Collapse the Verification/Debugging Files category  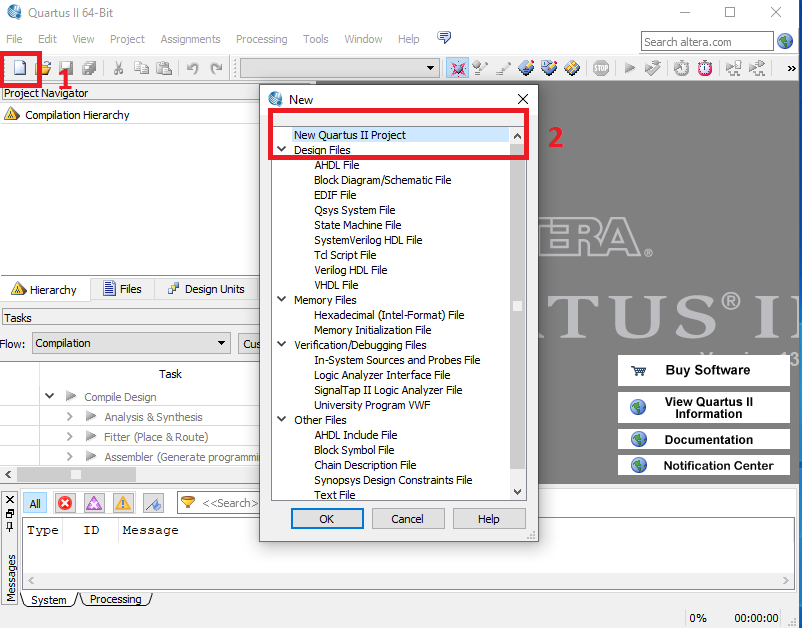281,344
